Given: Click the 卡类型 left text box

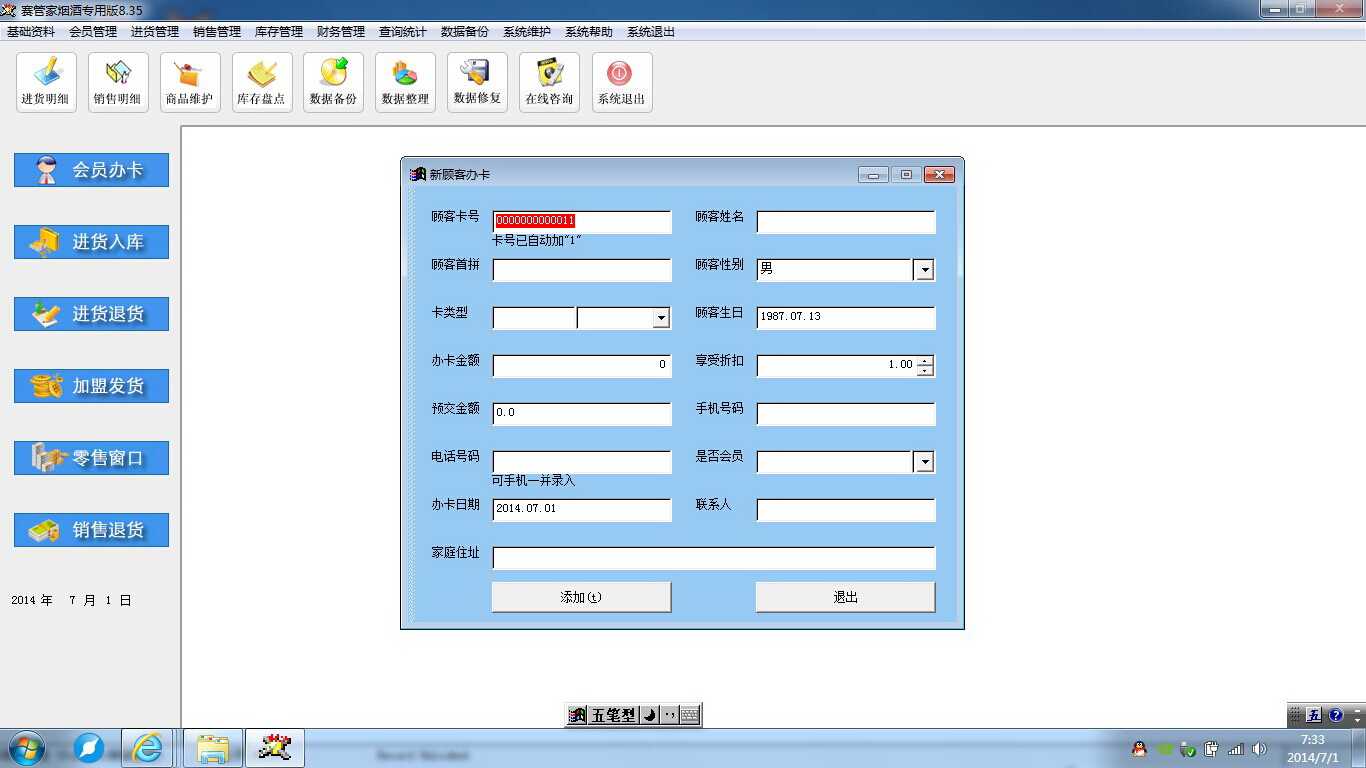Looking at the screenshot, I should 534,318.
